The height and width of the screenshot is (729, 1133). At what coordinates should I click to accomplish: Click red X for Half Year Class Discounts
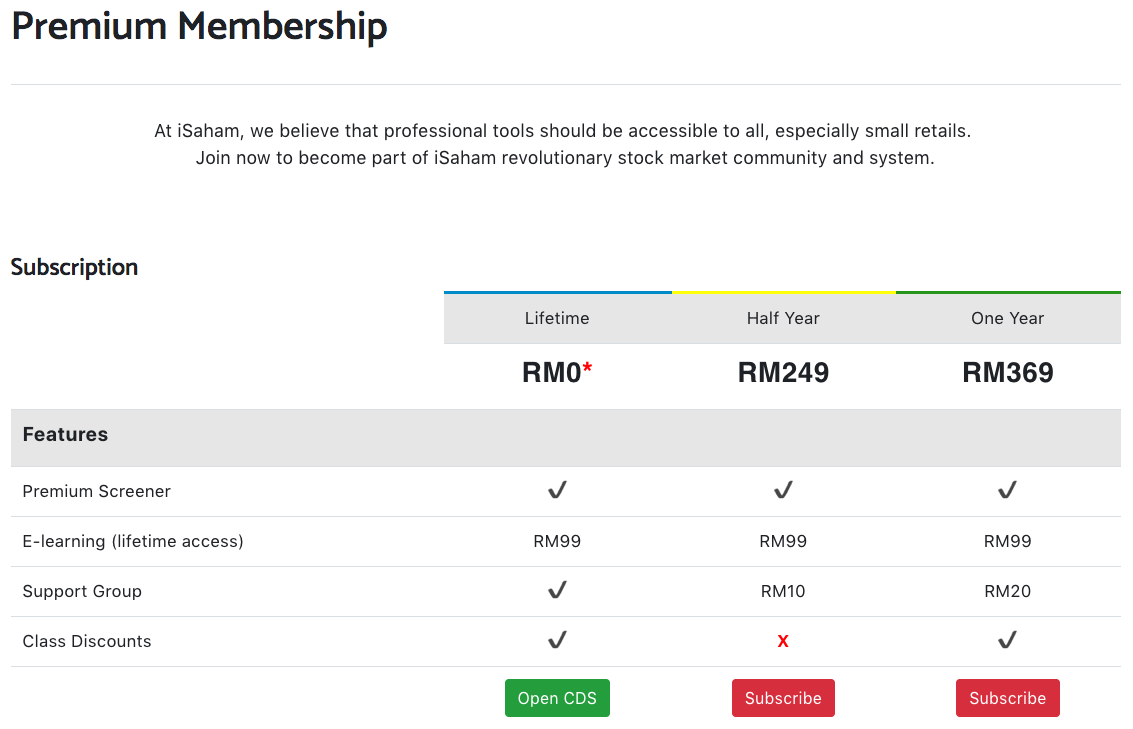point(783,641)
